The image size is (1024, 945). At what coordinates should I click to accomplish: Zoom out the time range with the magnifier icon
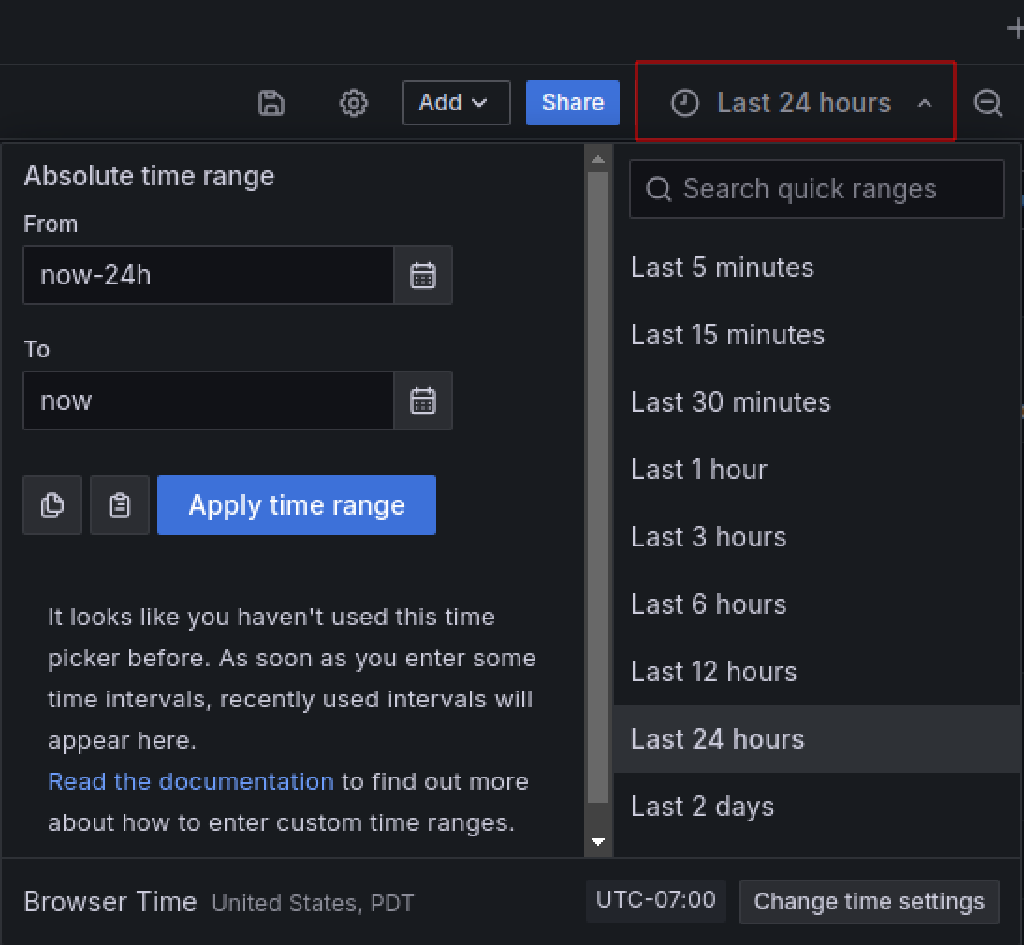tap(988, 103)
